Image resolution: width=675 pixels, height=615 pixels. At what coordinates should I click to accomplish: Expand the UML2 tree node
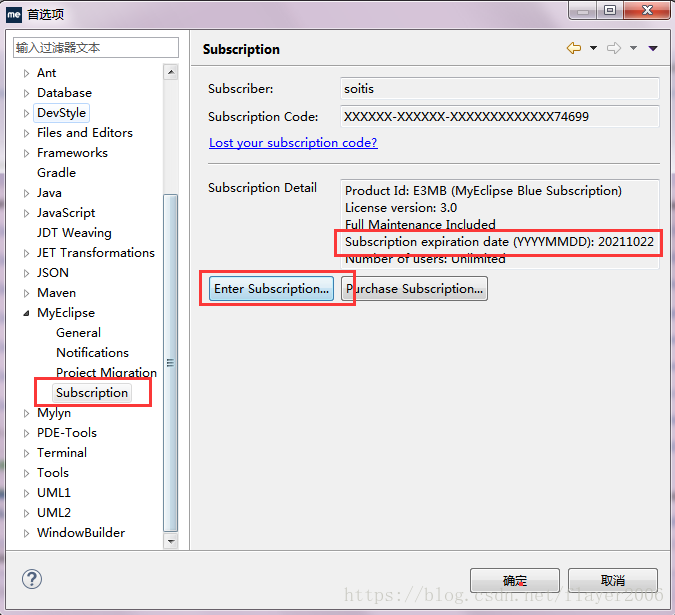26,513
